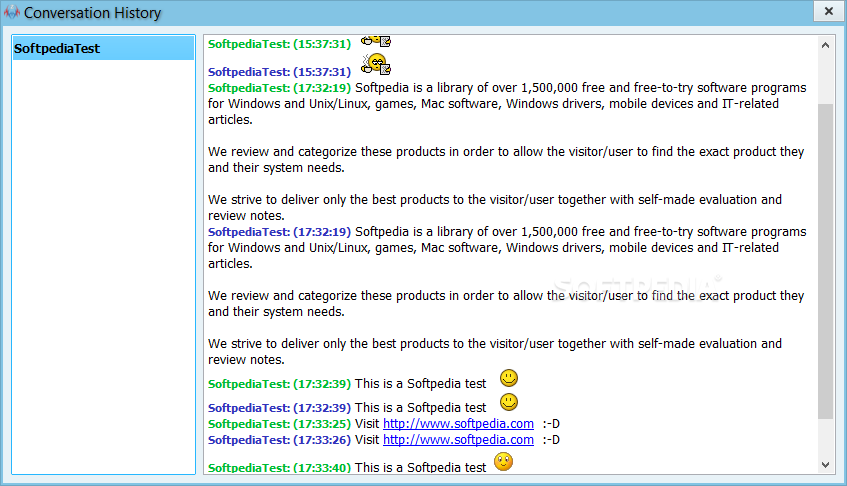Image resolution: width=847 pixels, height=486 pixels.
Task: Select SoftpediaTest in the contact list
Action: [x=103, y=49]
